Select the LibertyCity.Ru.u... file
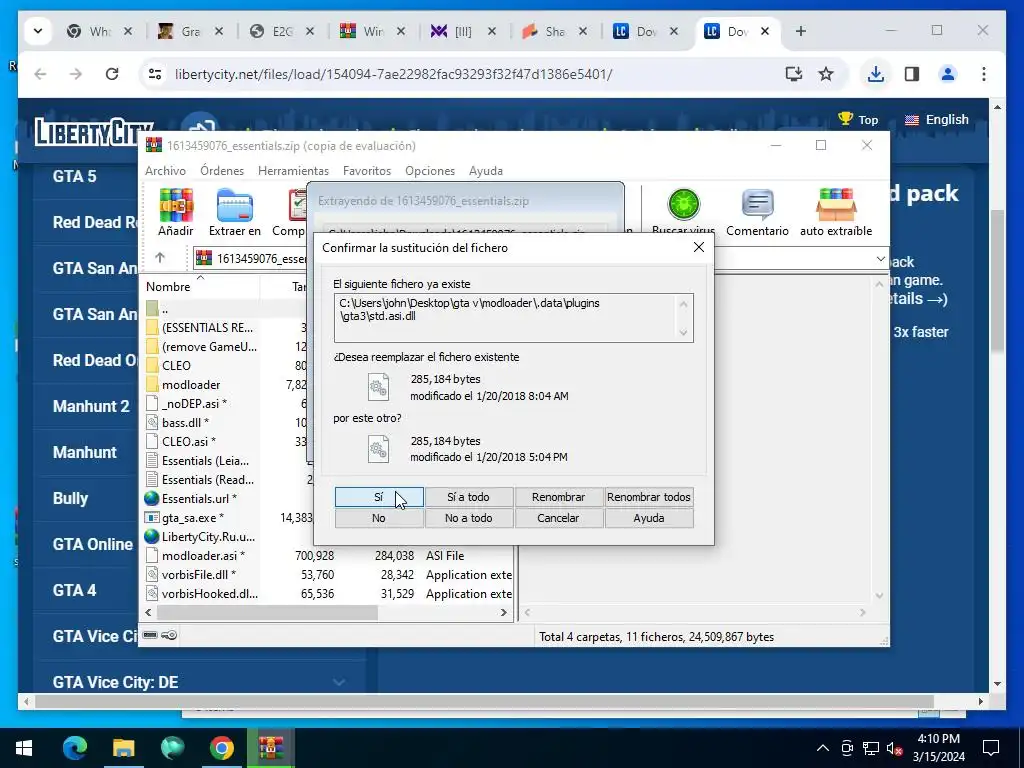The image size is (1024, 768). [208, 537]
